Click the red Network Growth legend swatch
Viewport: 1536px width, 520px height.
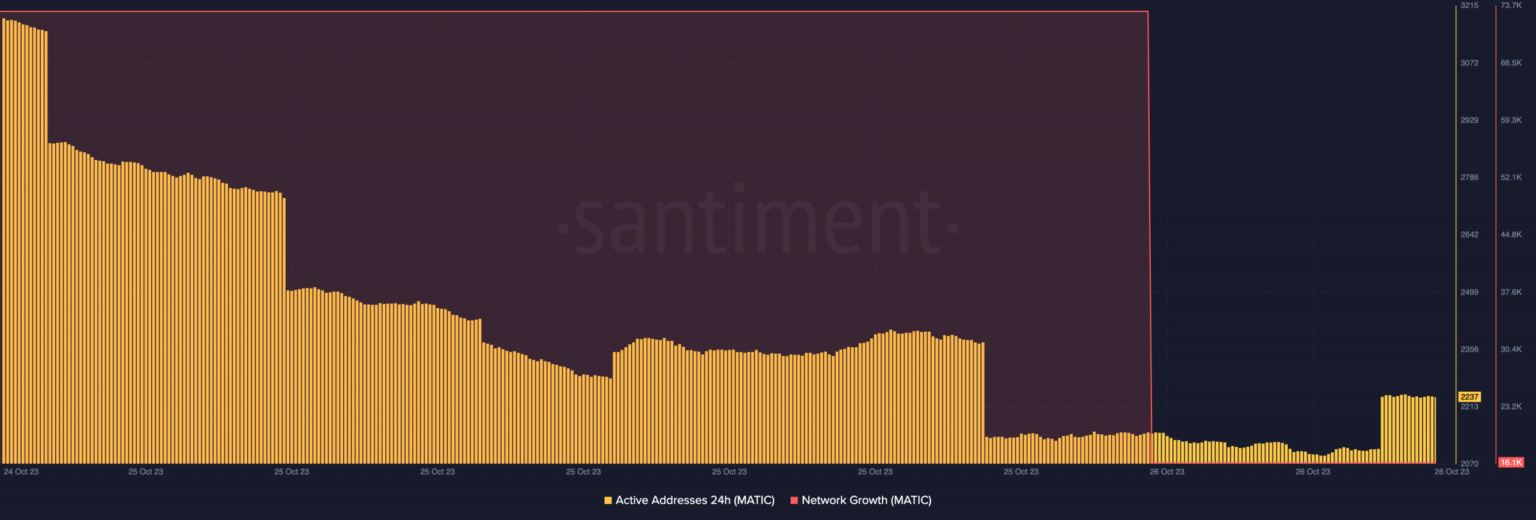[x=794, y=500]
